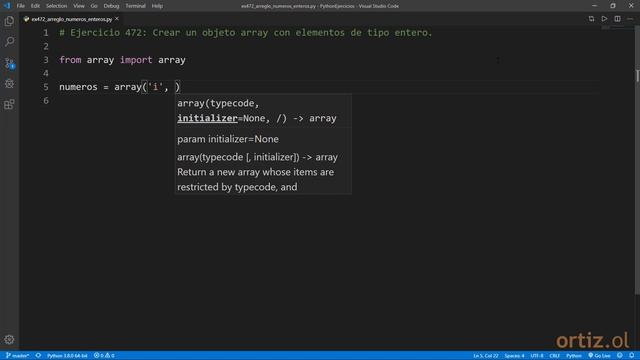
Task: Start Go Live server
Action: (x=599, y=356)
